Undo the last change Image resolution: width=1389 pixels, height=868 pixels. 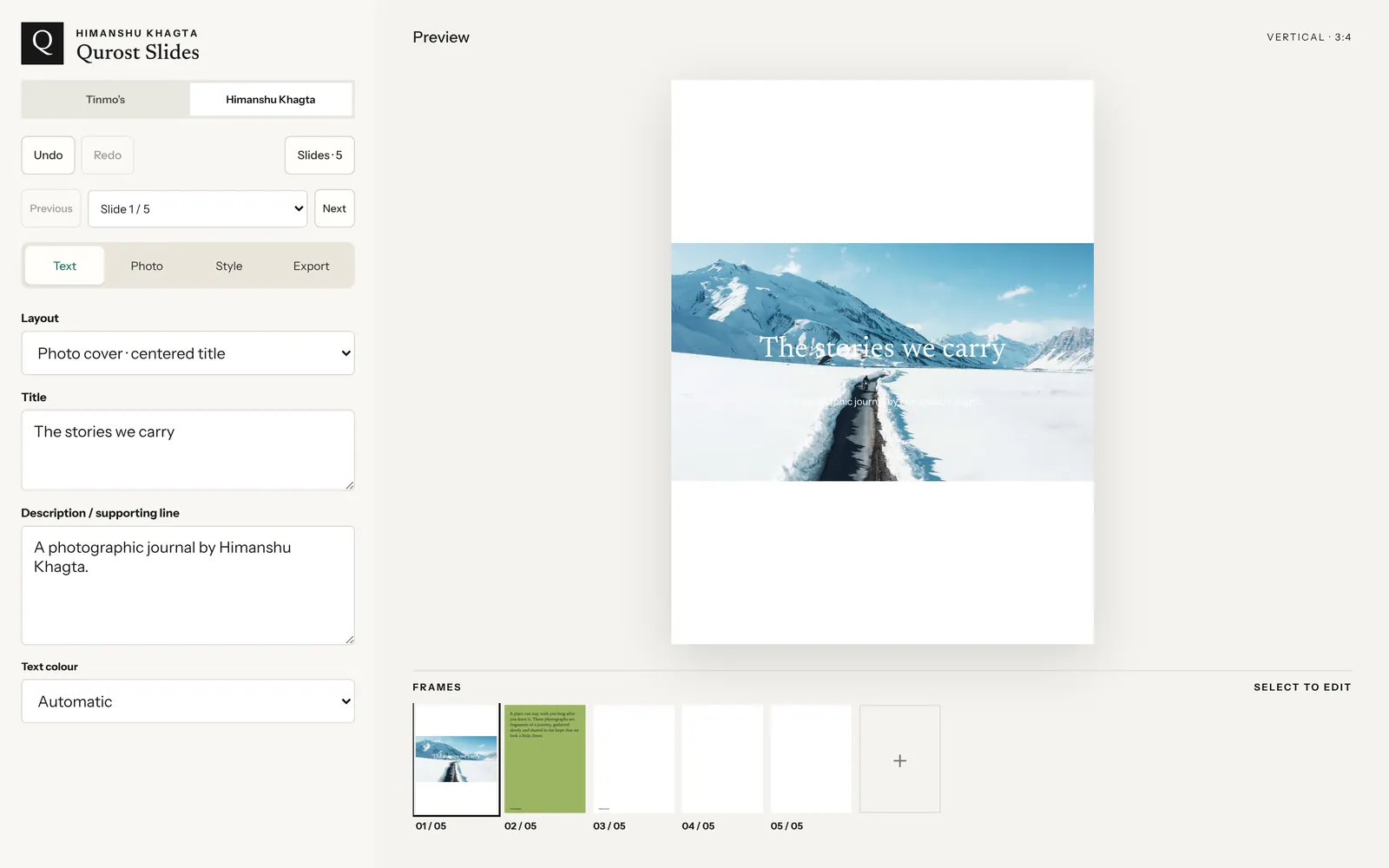pos(49,155)
